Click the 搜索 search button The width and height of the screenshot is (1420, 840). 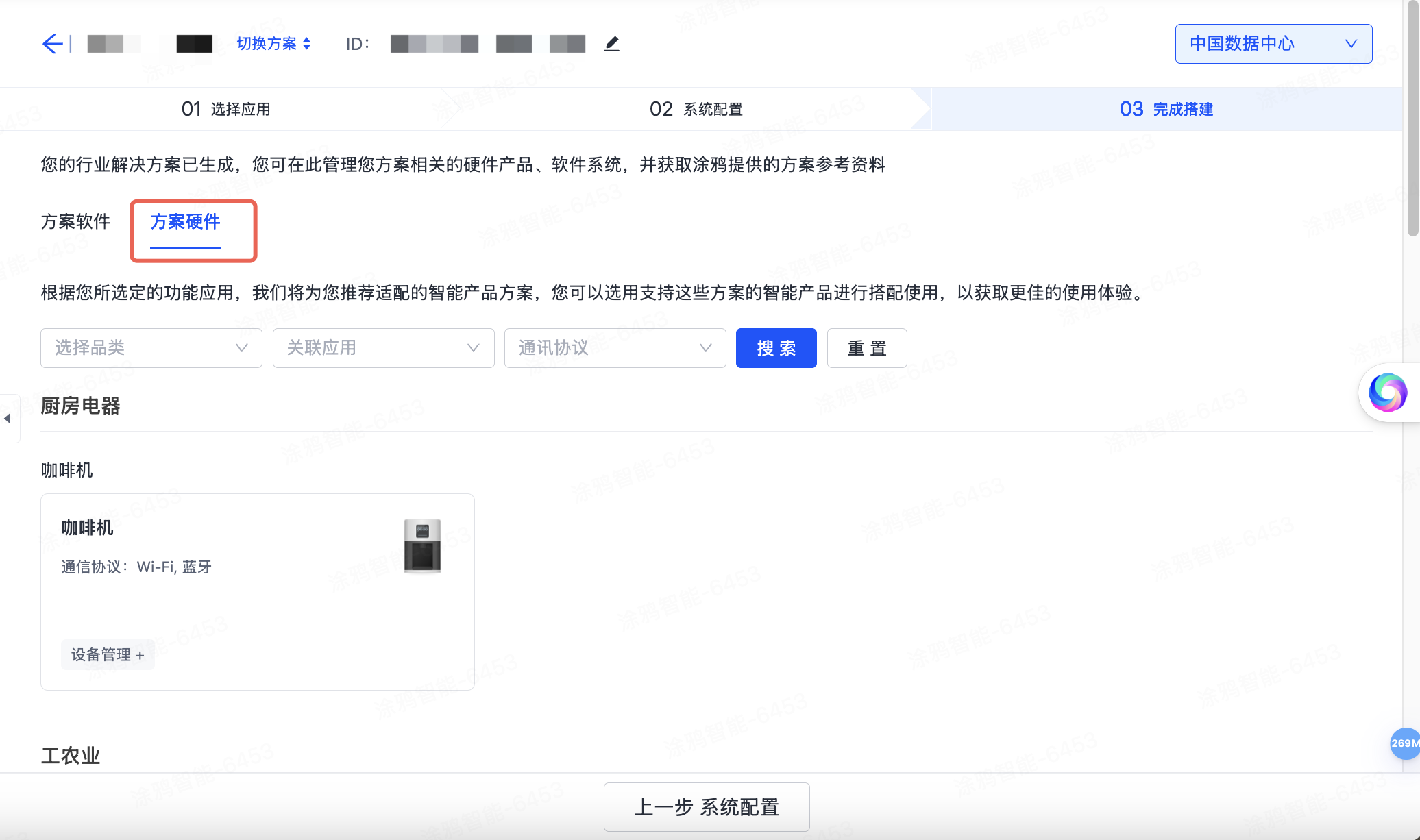(776, 348)
